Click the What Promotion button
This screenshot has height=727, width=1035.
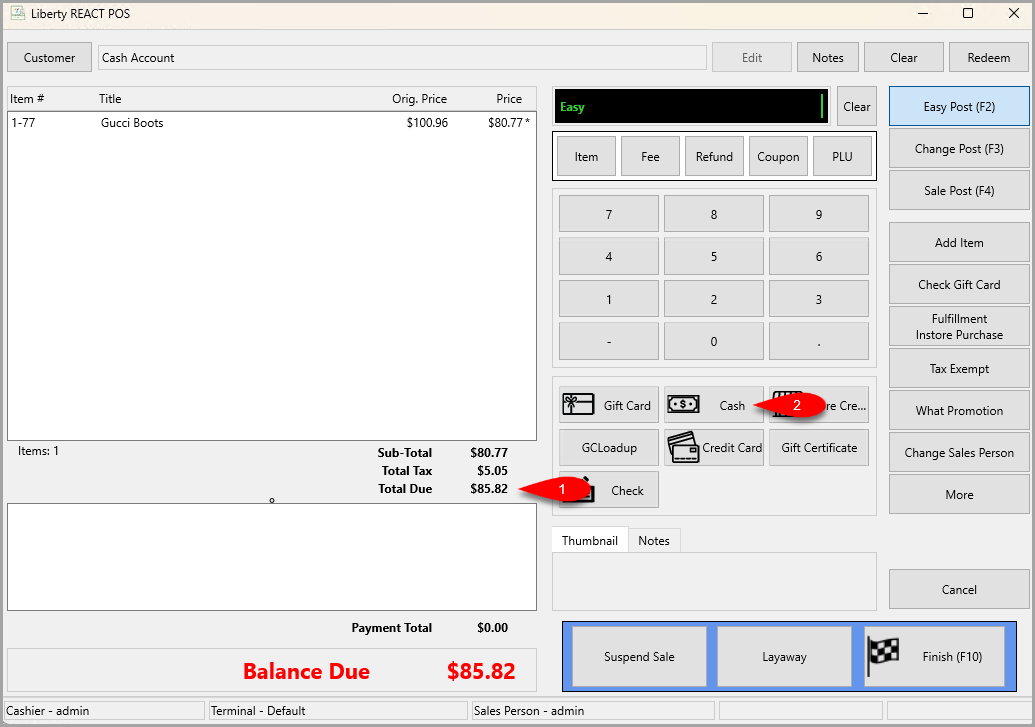pyautogui.click(x=959, y=411)
